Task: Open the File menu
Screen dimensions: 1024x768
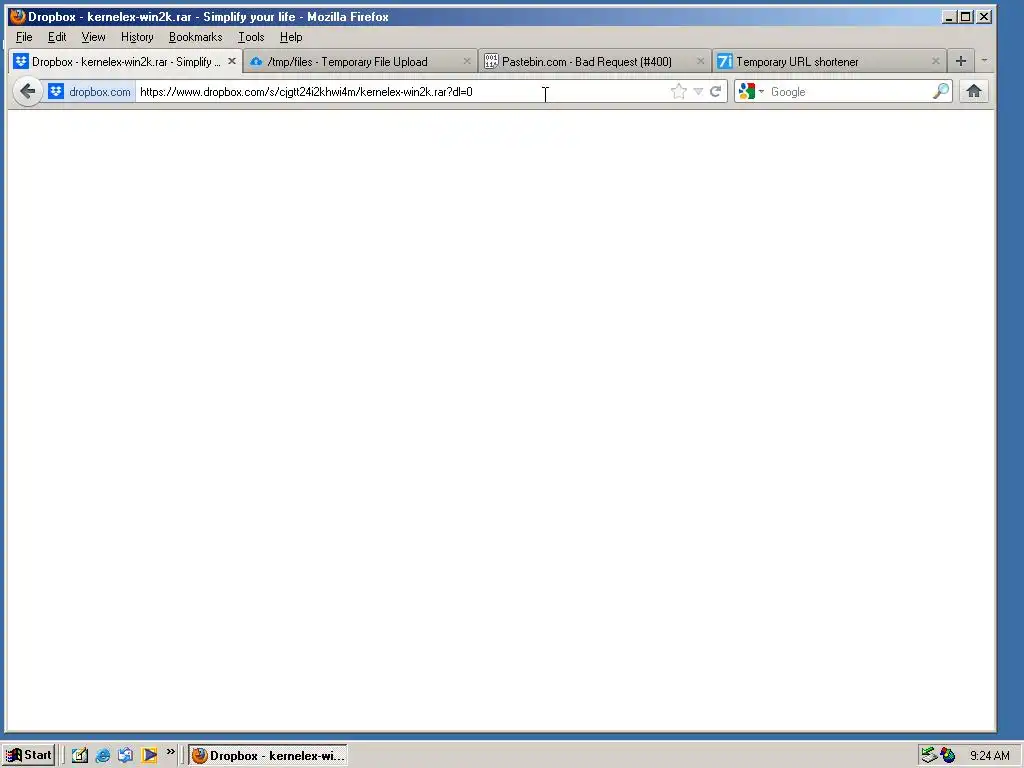Action: [x=24, y=37]
